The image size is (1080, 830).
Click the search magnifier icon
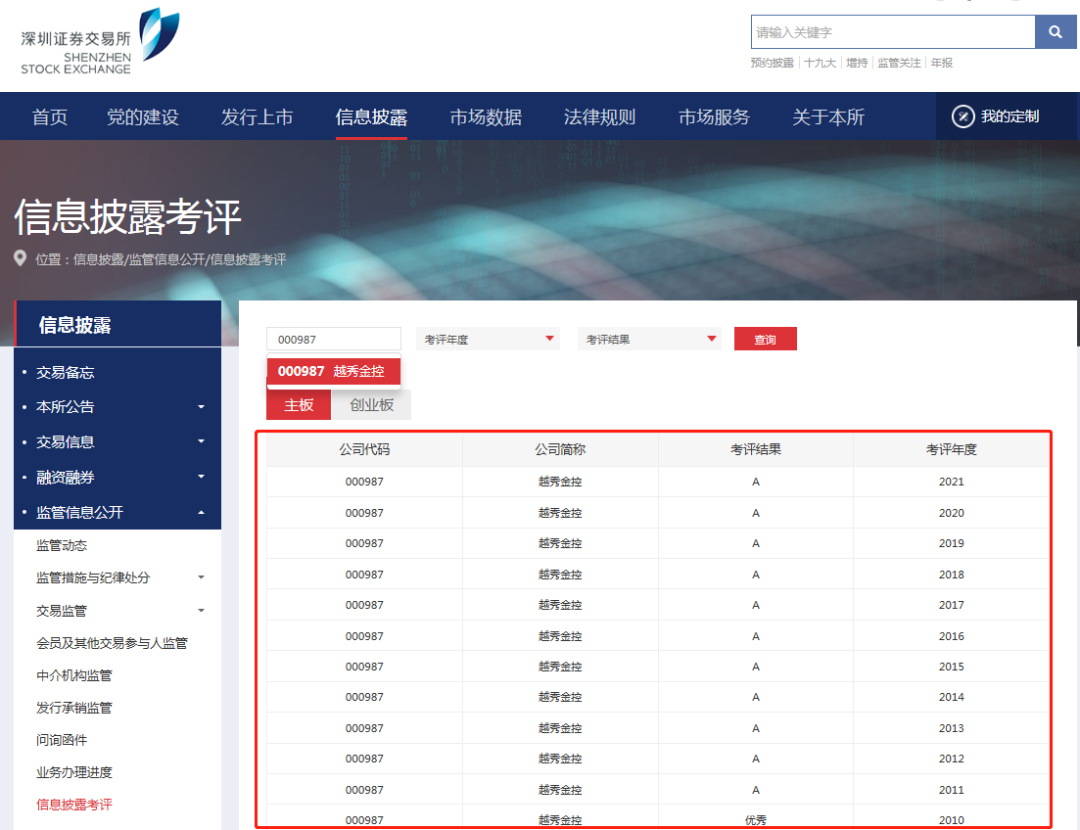tap(1055, 32)
